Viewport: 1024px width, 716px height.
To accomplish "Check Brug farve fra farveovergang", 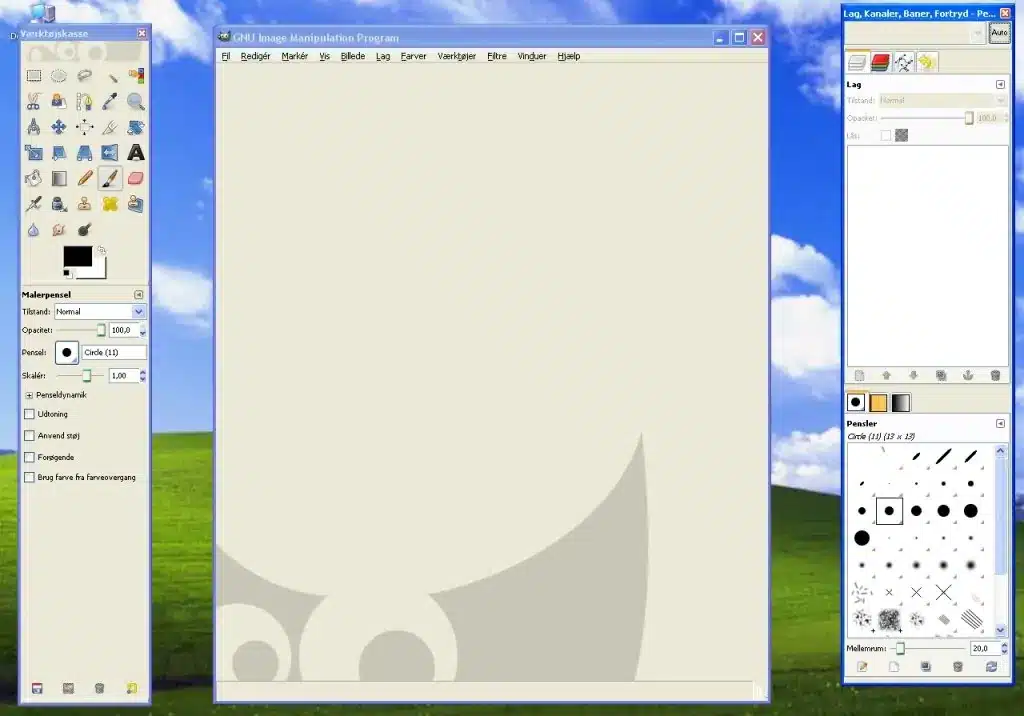I will (x=29, y=478).
